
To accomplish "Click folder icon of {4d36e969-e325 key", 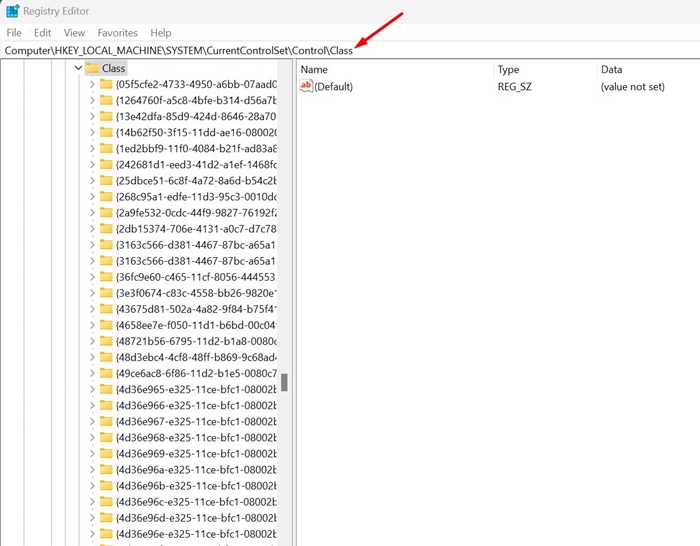I will pos(106,454).
